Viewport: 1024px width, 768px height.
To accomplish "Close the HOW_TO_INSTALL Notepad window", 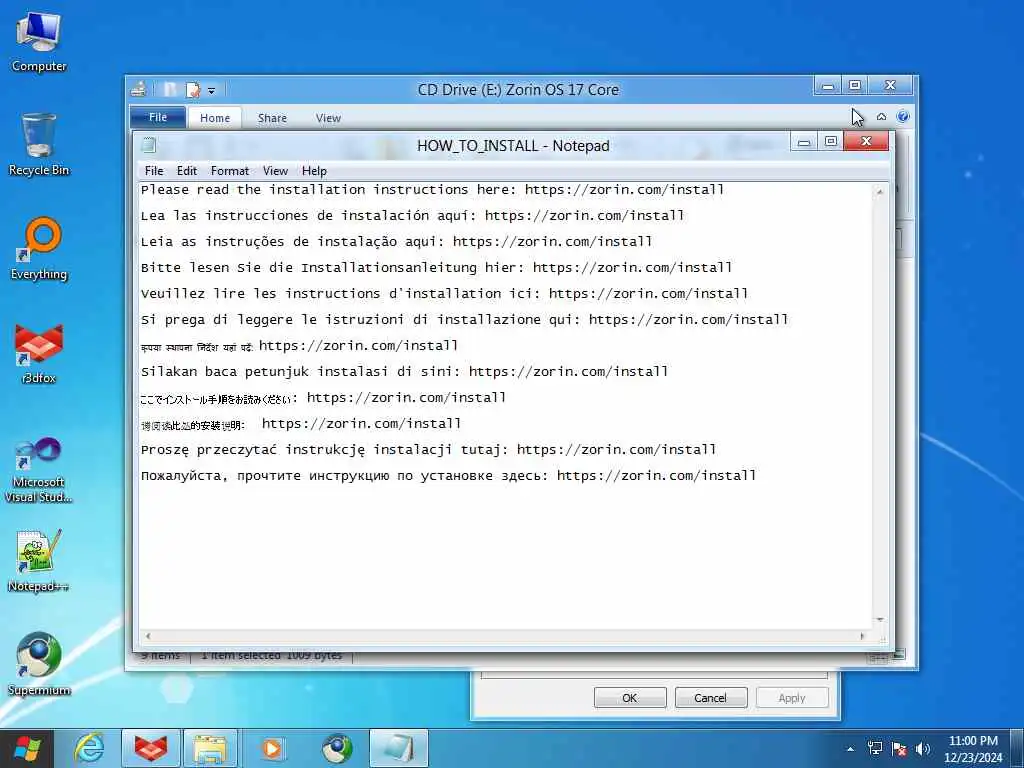I will coord(866,141).
